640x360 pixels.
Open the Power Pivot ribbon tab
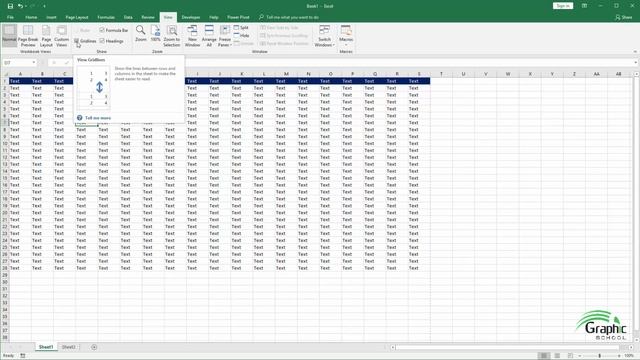[x=238, y=17]
